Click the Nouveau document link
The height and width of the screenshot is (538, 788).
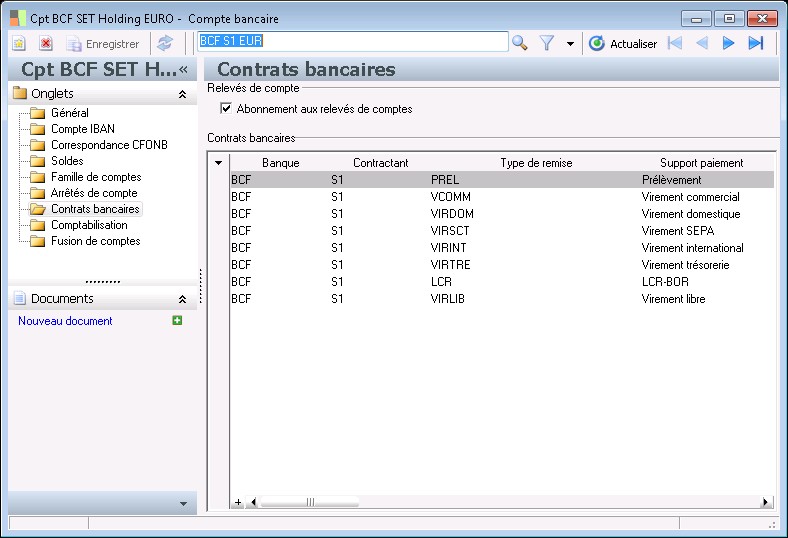65,321
